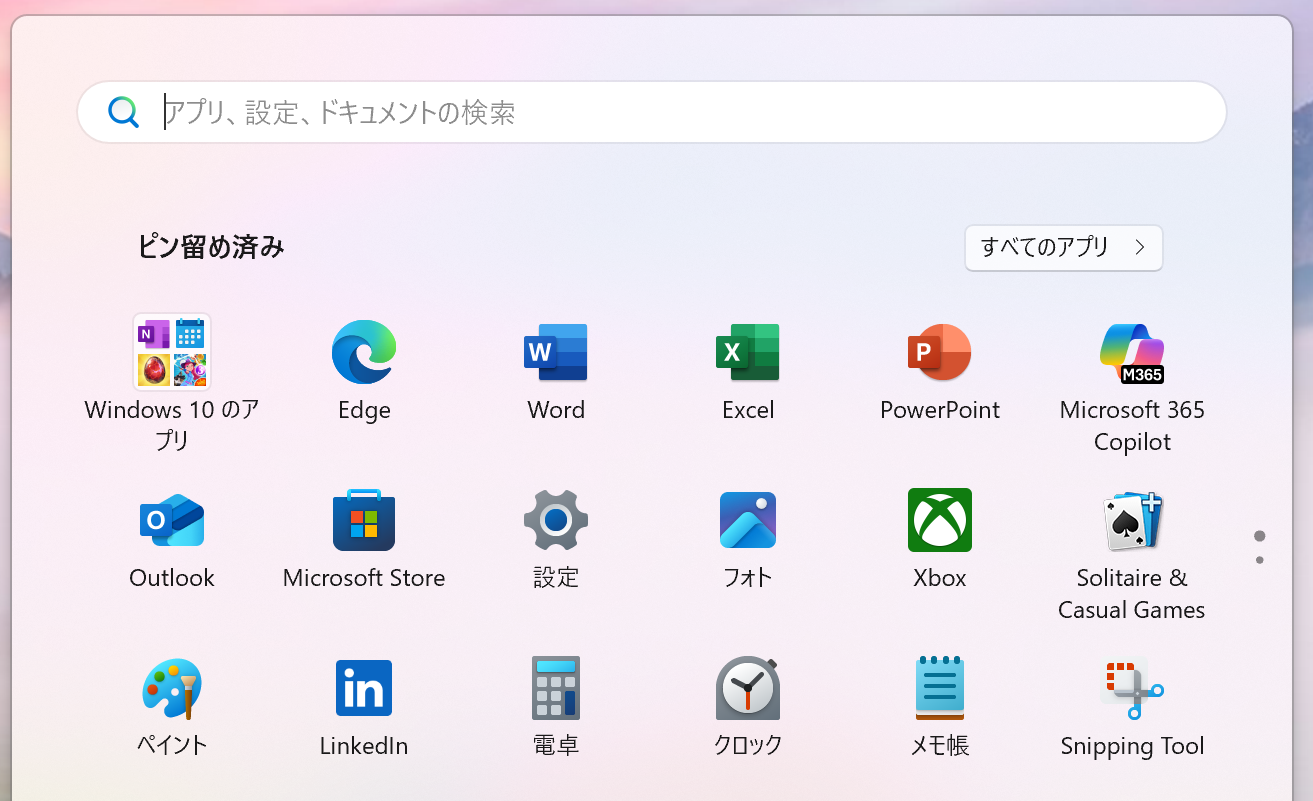Open the Microsoft Store

coord(364,520)
